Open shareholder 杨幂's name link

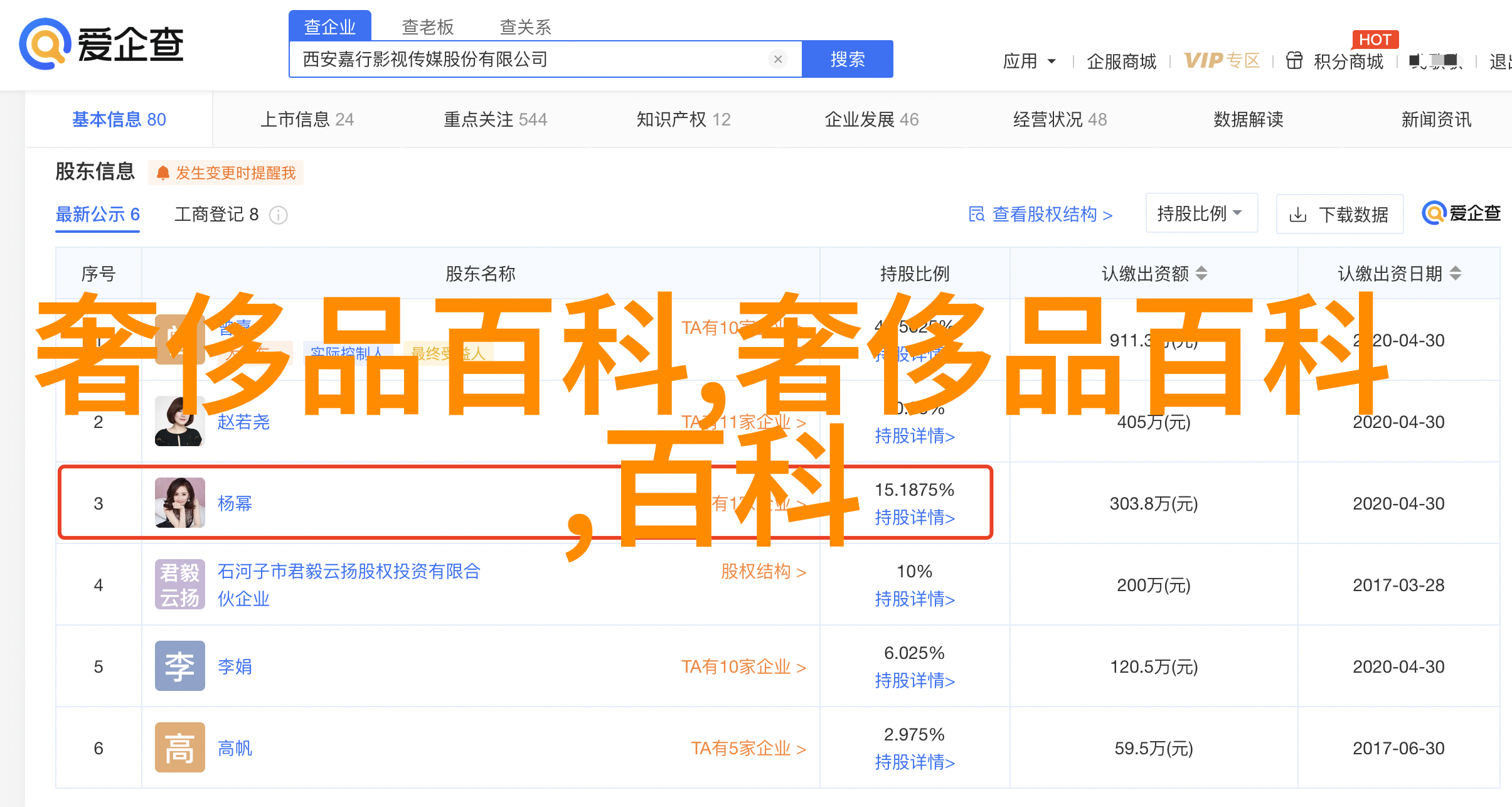pyautogui.click(x=235, y=503)
